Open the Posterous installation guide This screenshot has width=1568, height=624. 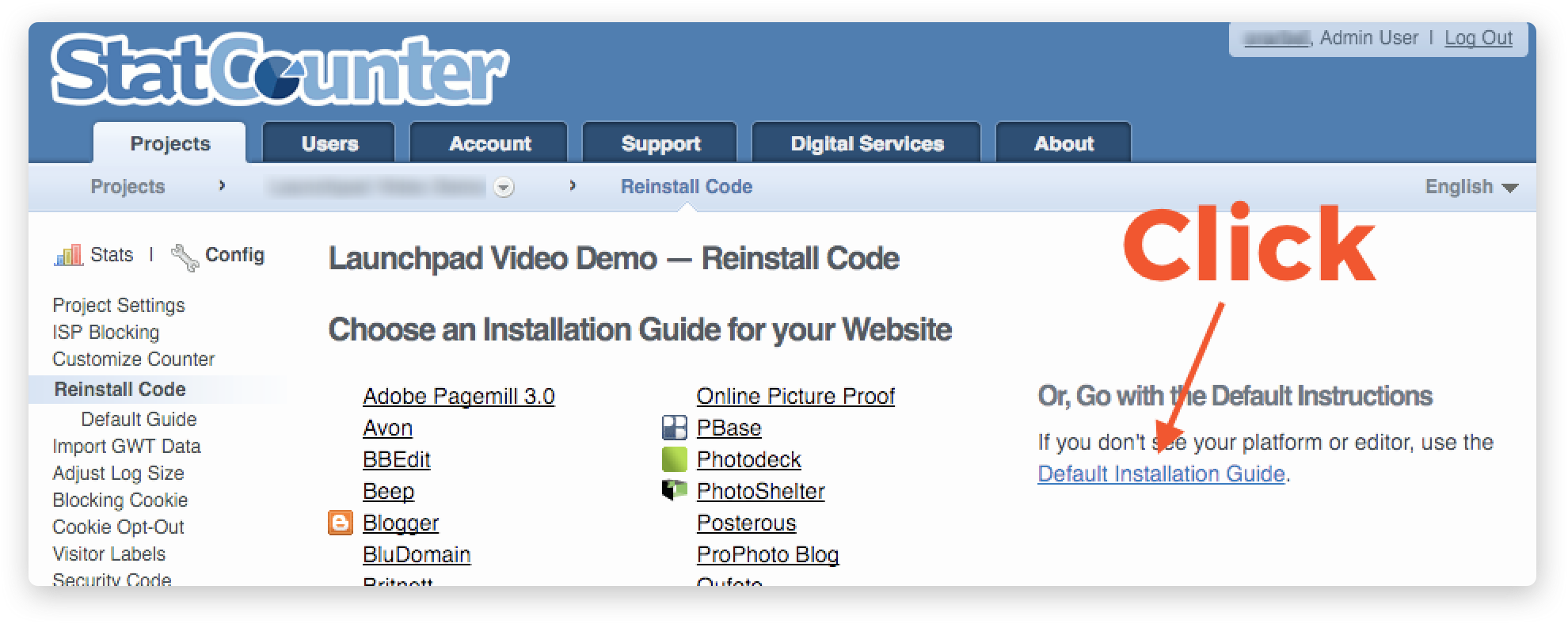747,523
